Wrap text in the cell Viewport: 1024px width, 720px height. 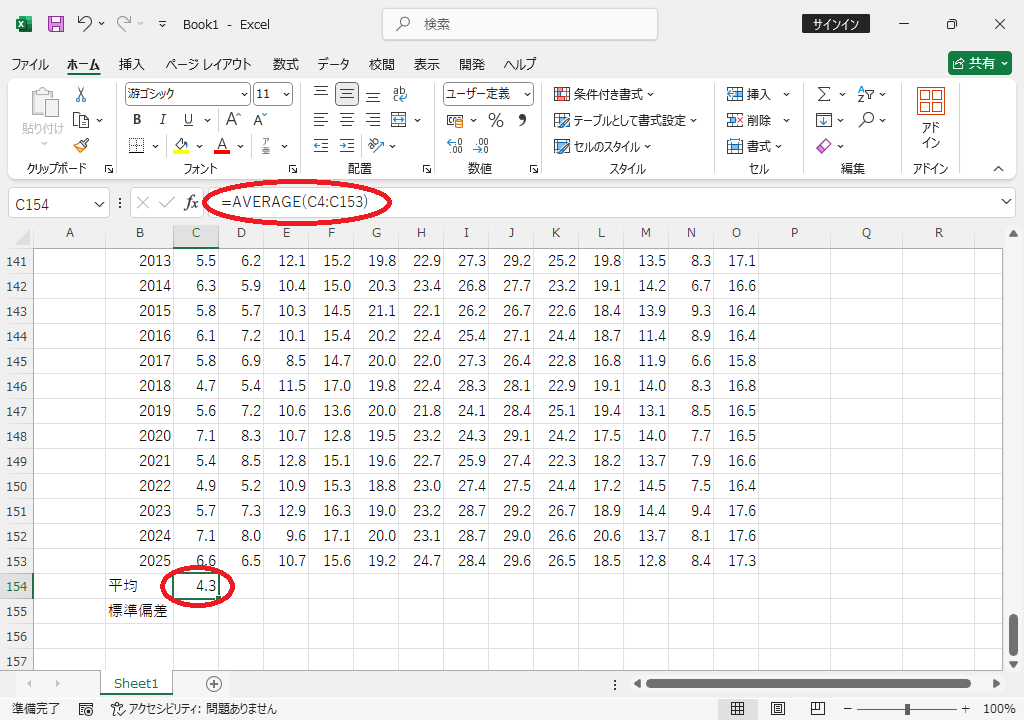coord(400,94)
